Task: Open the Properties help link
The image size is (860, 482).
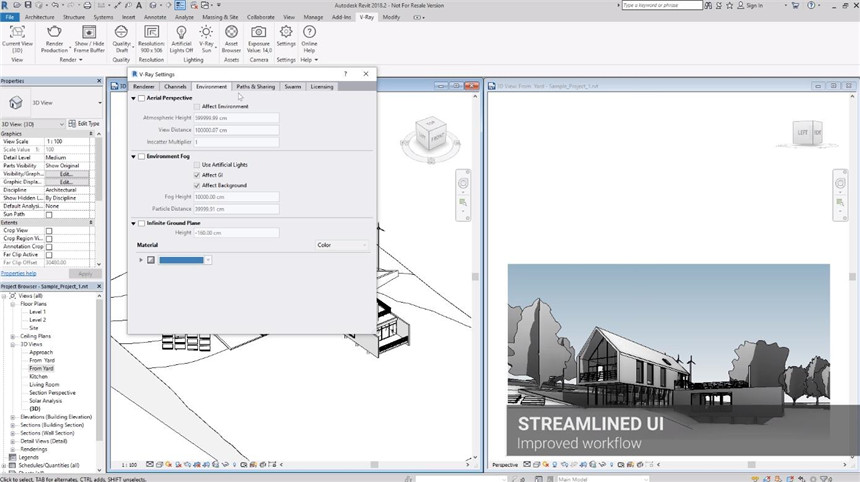Action: [x=18, y=273]
